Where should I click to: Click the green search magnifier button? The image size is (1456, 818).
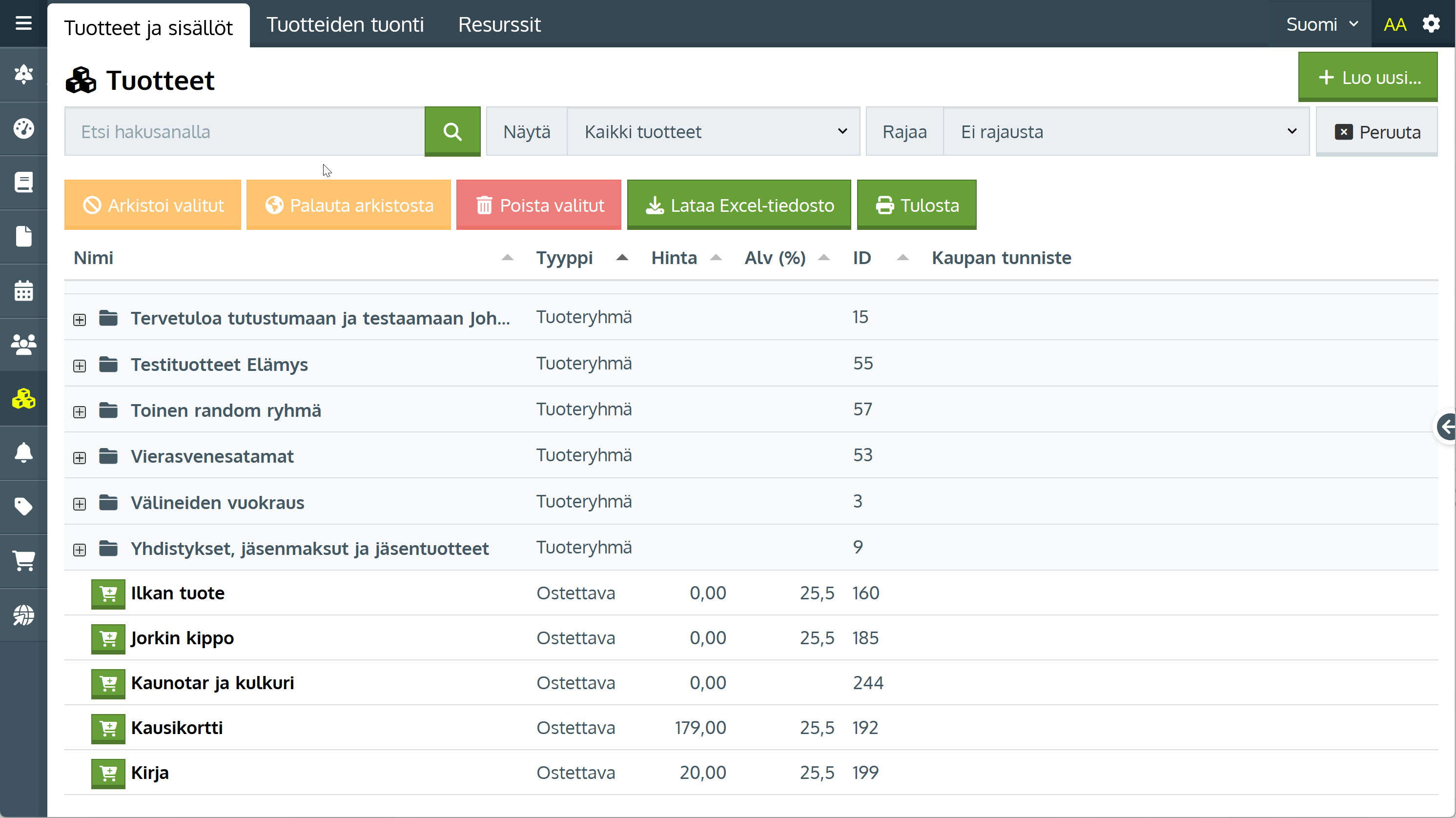pos(452,131)
